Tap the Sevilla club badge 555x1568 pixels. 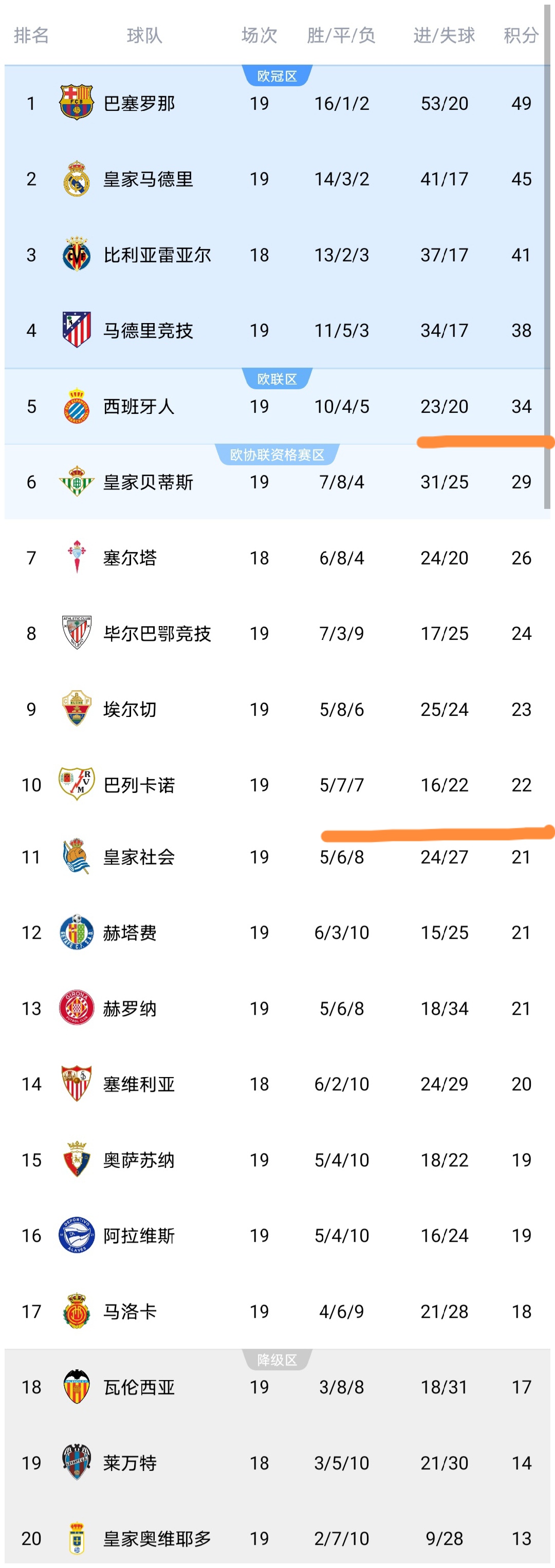click(76, 1084)
